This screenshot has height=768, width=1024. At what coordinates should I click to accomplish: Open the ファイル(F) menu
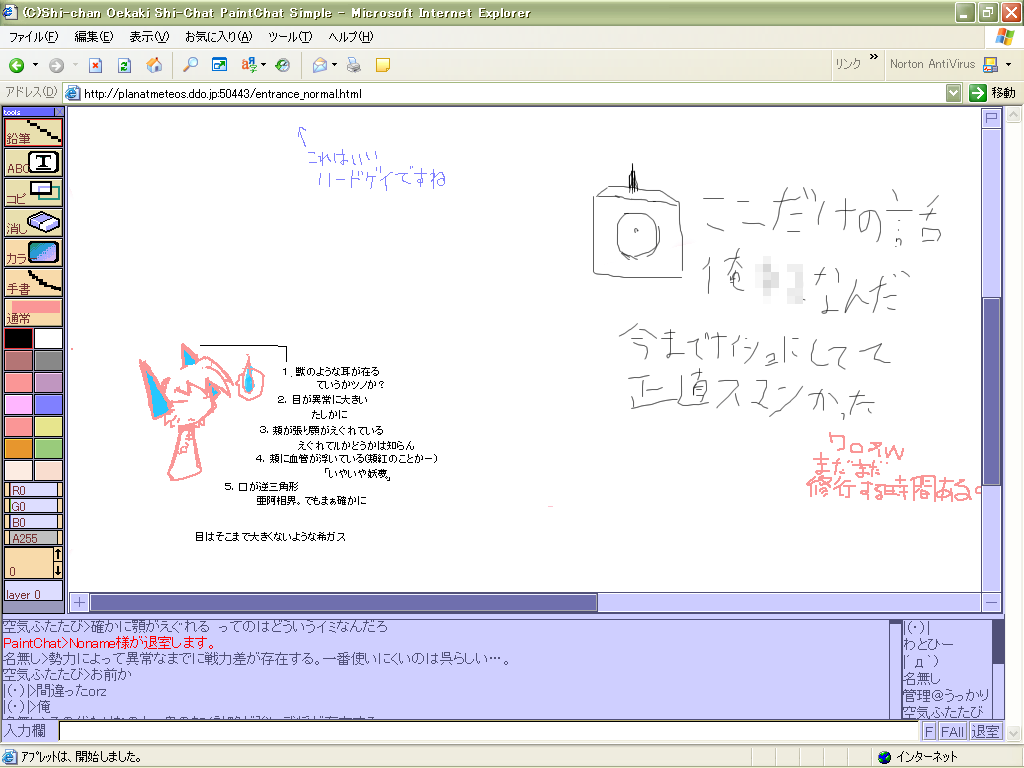coord(33,37)
